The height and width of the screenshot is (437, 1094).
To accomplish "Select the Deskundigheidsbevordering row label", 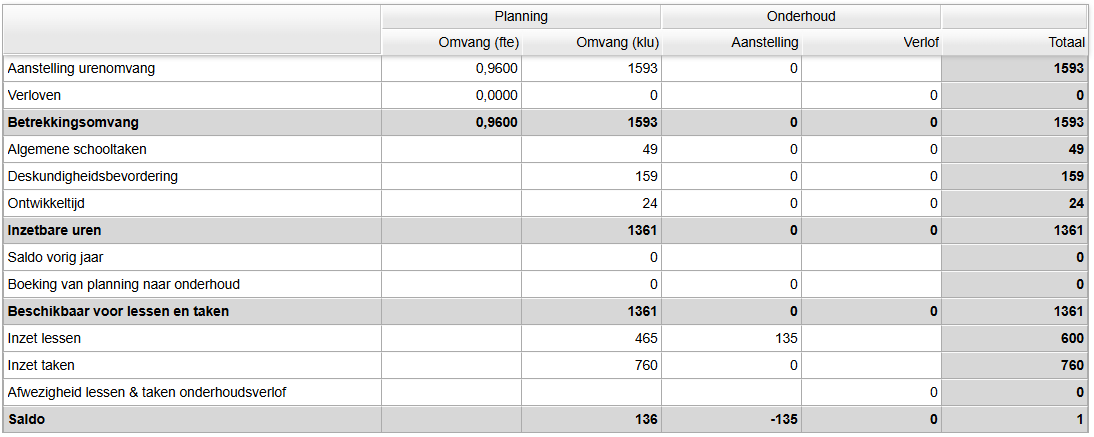I will 92,176.
